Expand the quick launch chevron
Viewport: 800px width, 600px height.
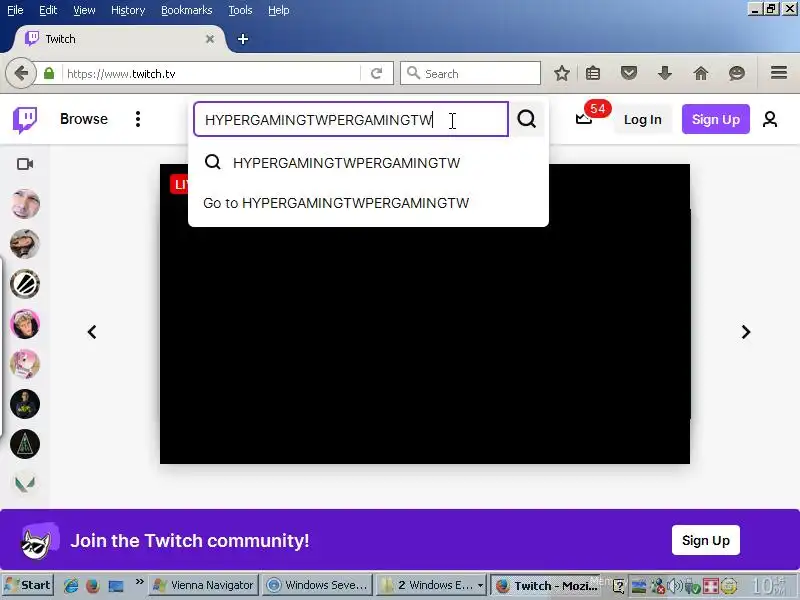[139, 581]
